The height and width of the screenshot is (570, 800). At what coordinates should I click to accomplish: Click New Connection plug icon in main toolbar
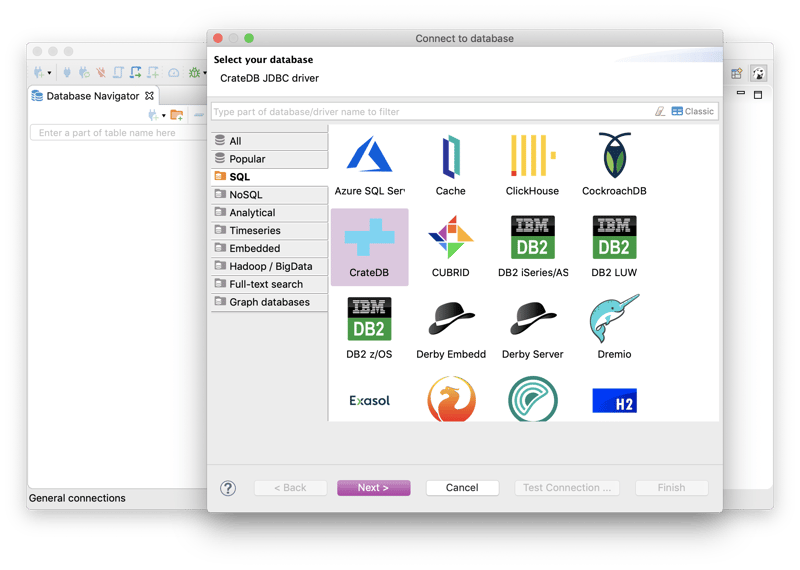39,72
